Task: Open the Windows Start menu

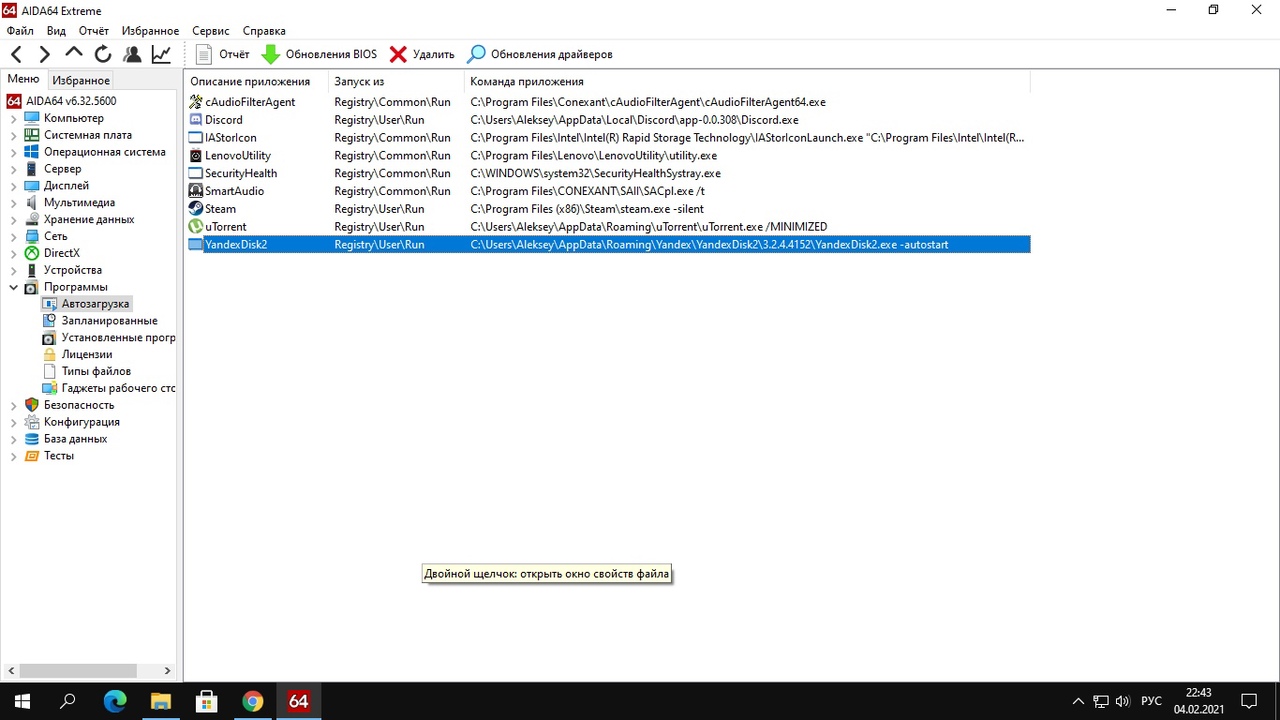Action: coord(22,701)
